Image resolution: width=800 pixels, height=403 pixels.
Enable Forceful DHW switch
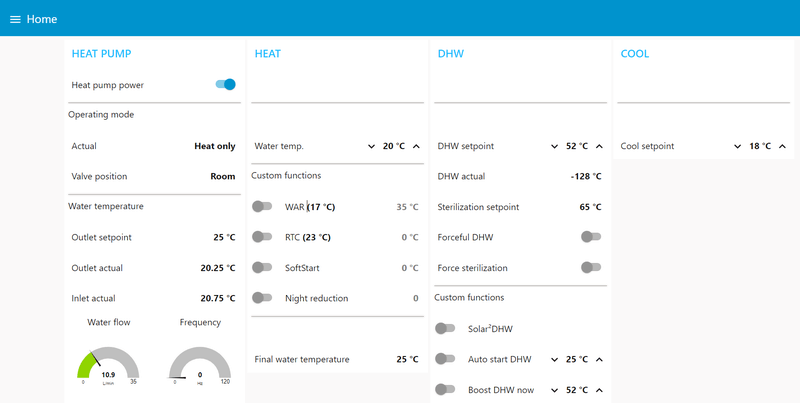[591, 237]
